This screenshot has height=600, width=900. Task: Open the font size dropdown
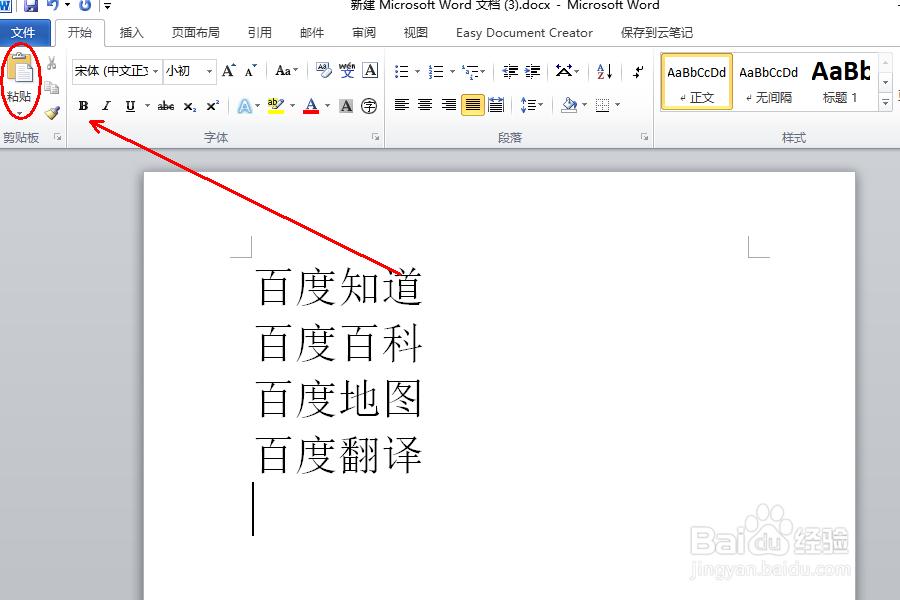tap(210, 71)
